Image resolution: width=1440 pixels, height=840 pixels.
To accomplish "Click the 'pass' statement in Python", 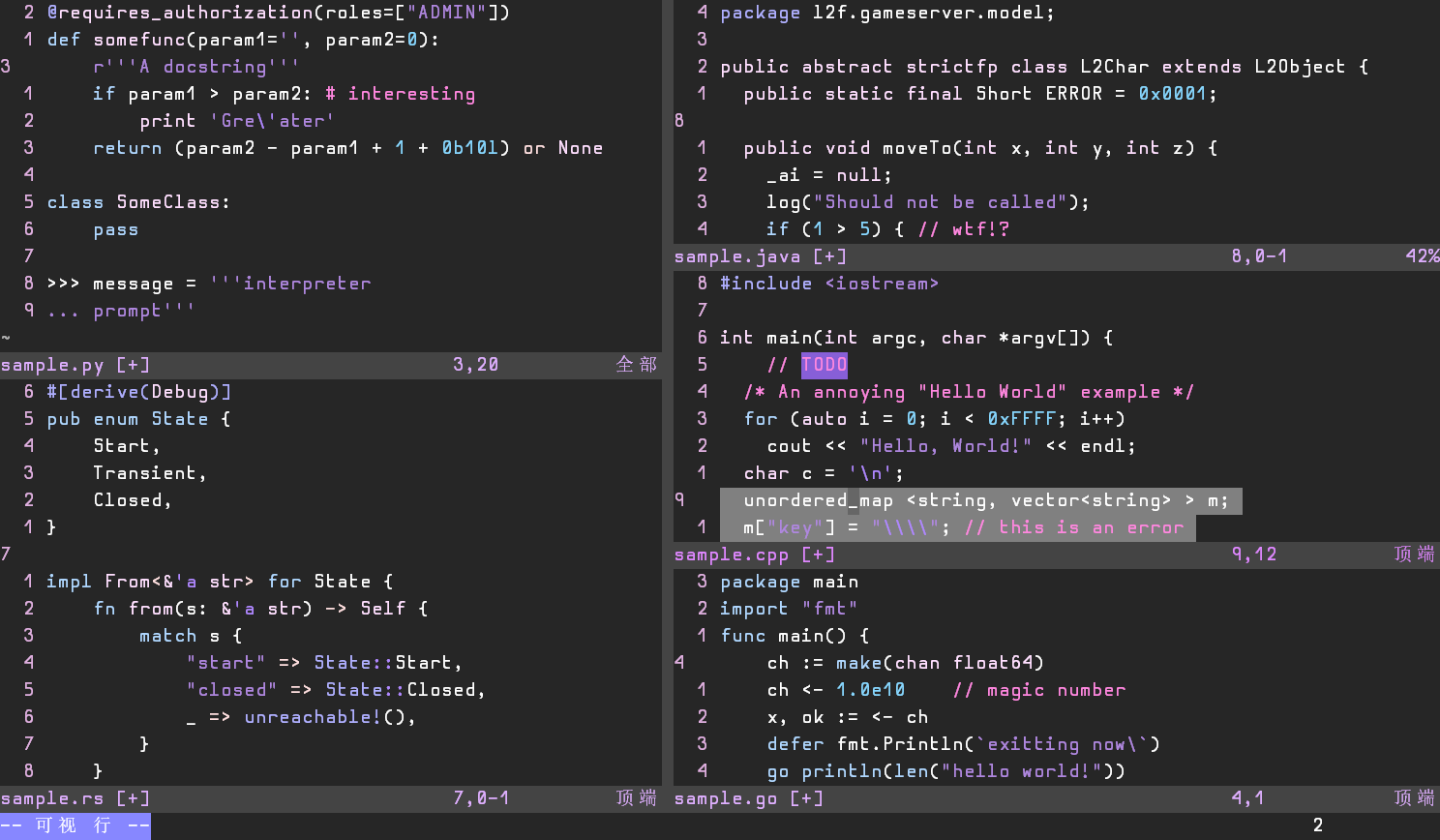I will click(x=116, y=229).
